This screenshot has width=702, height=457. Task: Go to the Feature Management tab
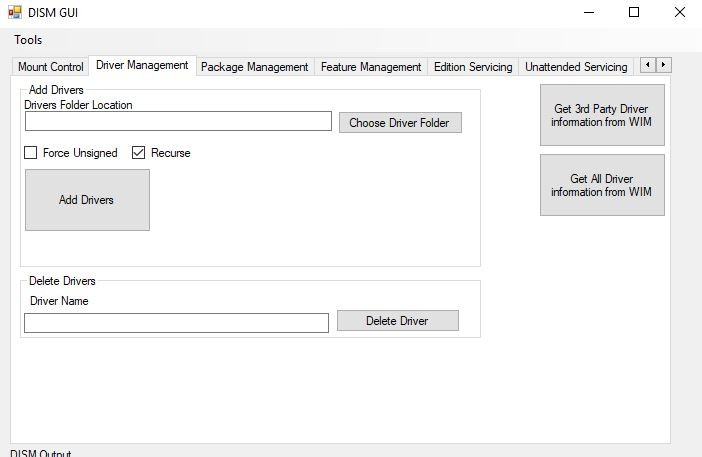pos(371,67)
